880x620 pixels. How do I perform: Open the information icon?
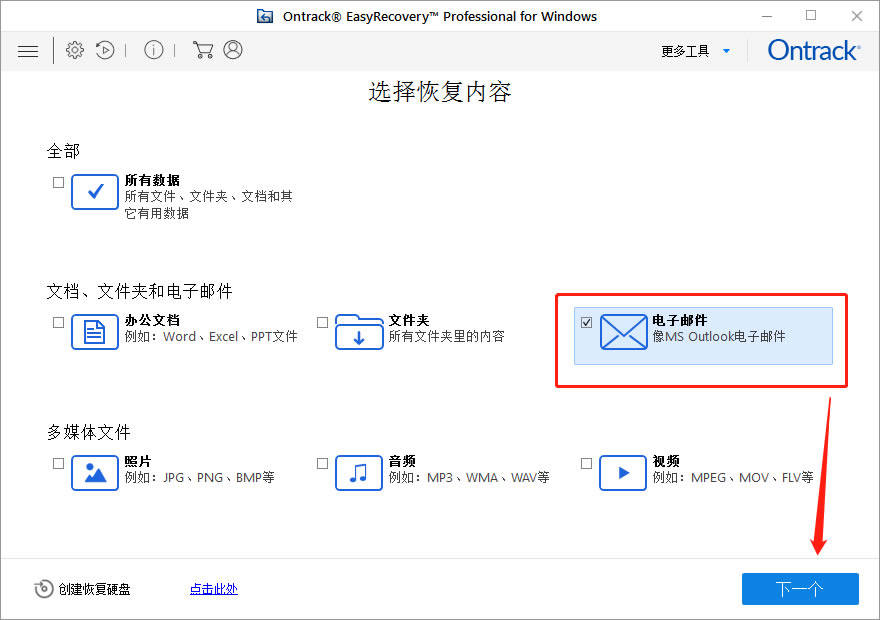pyautogui.click(x=153, y=50)
